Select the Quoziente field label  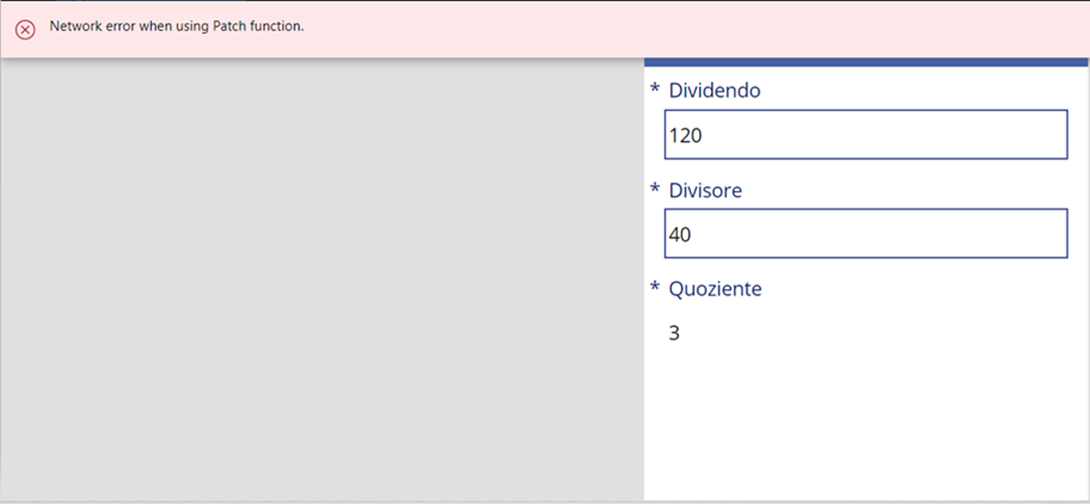[x=715, y=289]
